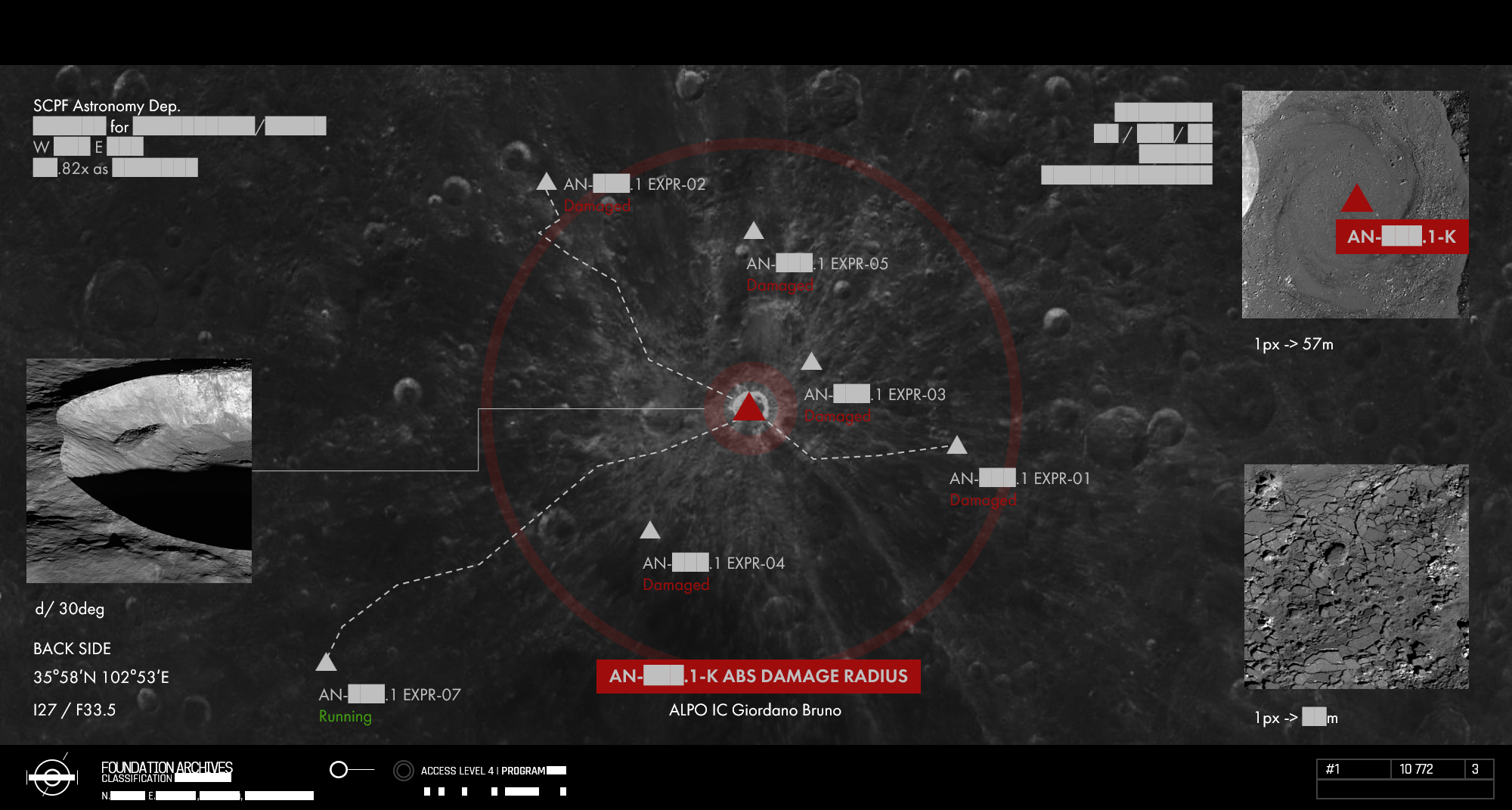The image size is (1512, 810).
Task: Click the ABS DAMAGE RADIUS red banner
Action: click(758, 676)
